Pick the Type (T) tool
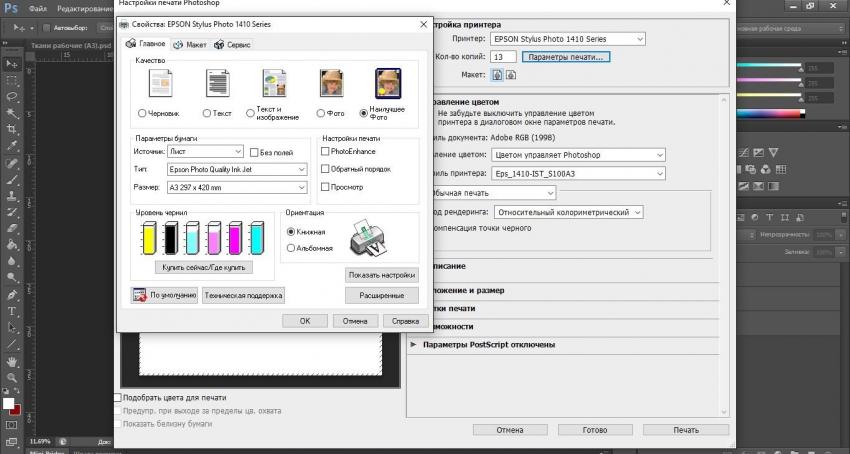Viewport: 850px width, 454px height. (12, 311)
